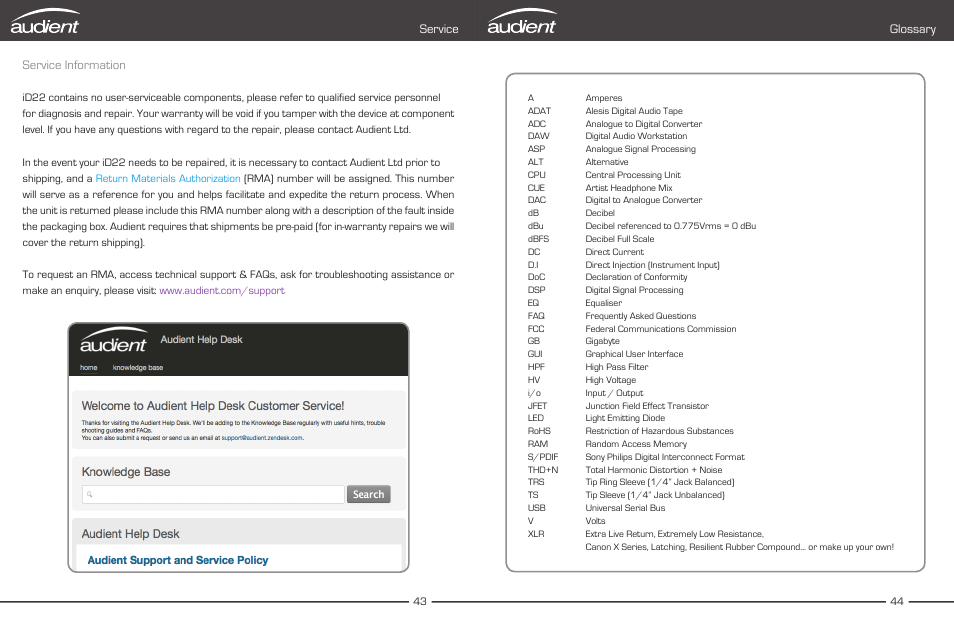Click the Direct Current definition
This screenshot has width=954, height=637.
[615, 252]
